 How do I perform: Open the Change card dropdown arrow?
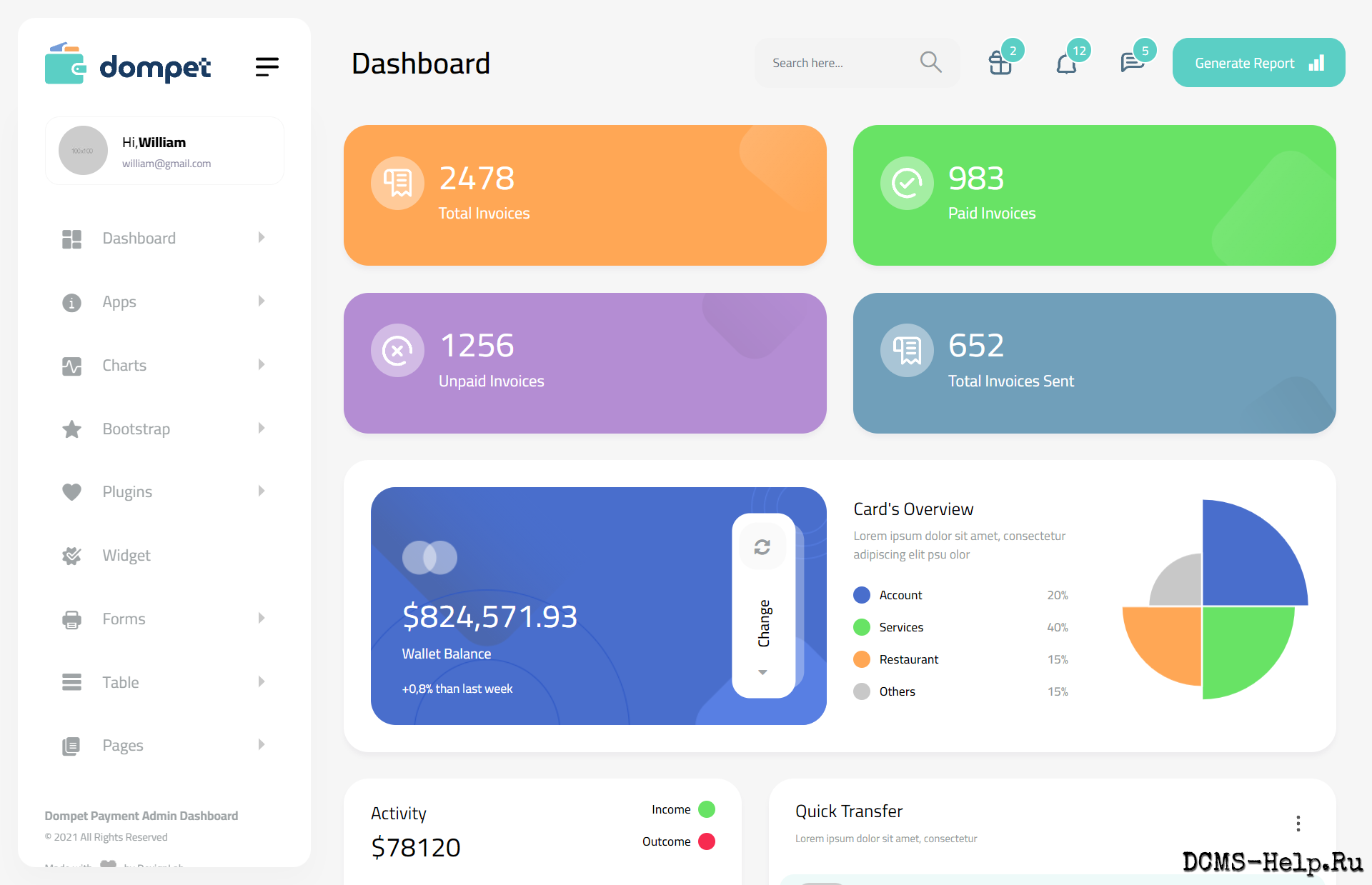point(762,672)
